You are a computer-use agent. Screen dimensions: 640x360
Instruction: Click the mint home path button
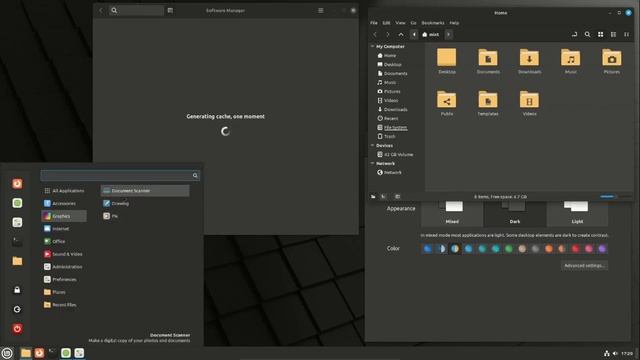pyautogui.click(x=431, y=35)
